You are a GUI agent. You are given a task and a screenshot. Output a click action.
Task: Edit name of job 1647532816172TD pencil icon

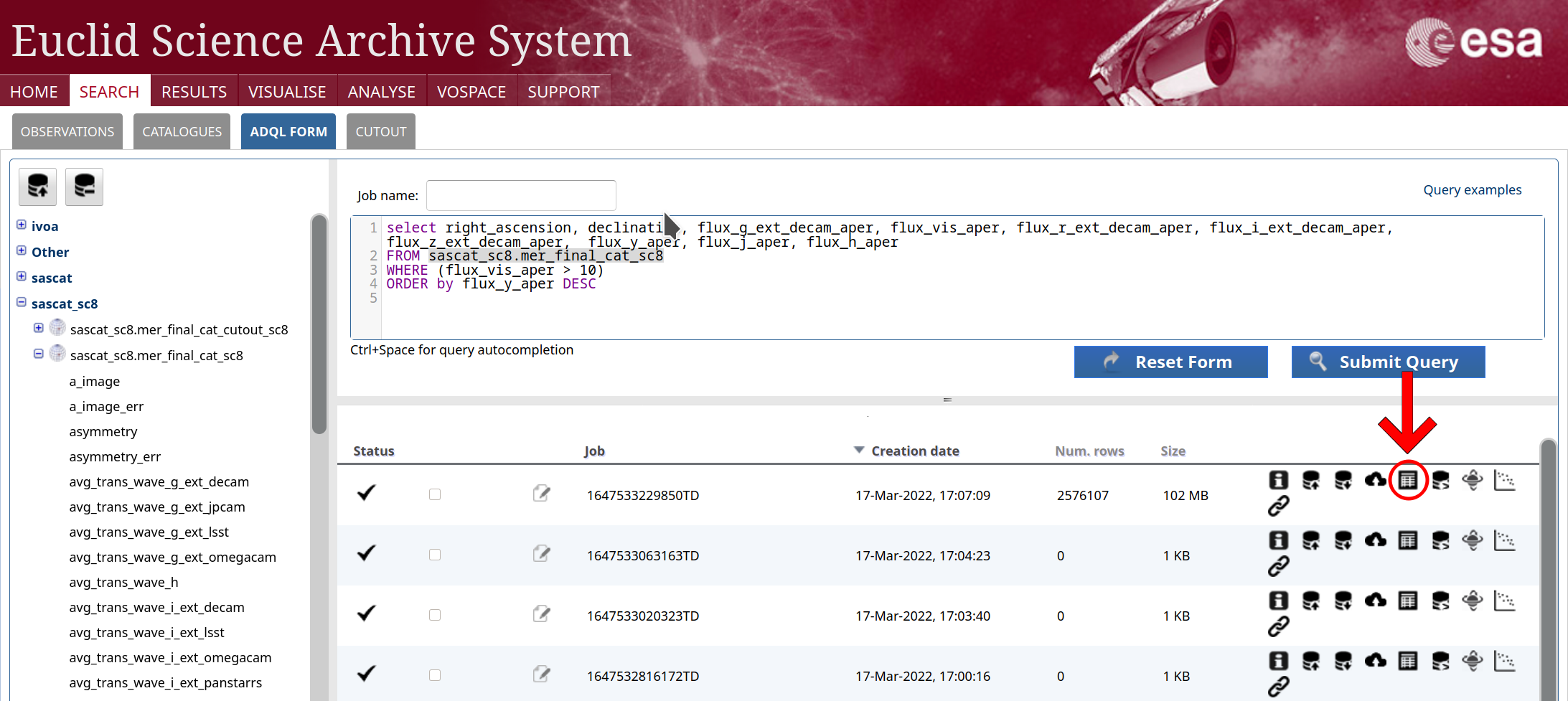pyautogui.click(x=542, y=674)
